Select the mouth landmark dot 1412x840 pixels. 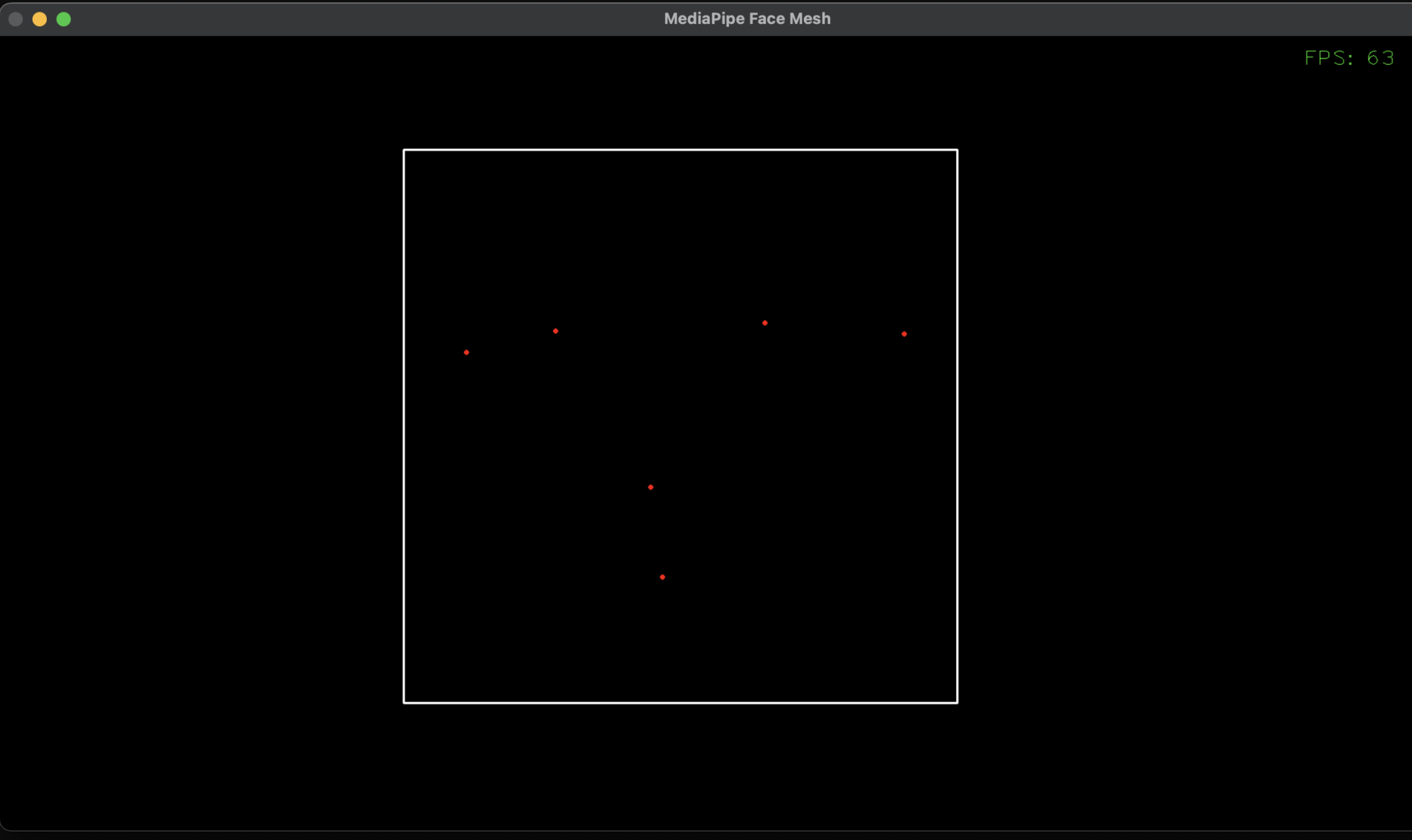[661, 577]
